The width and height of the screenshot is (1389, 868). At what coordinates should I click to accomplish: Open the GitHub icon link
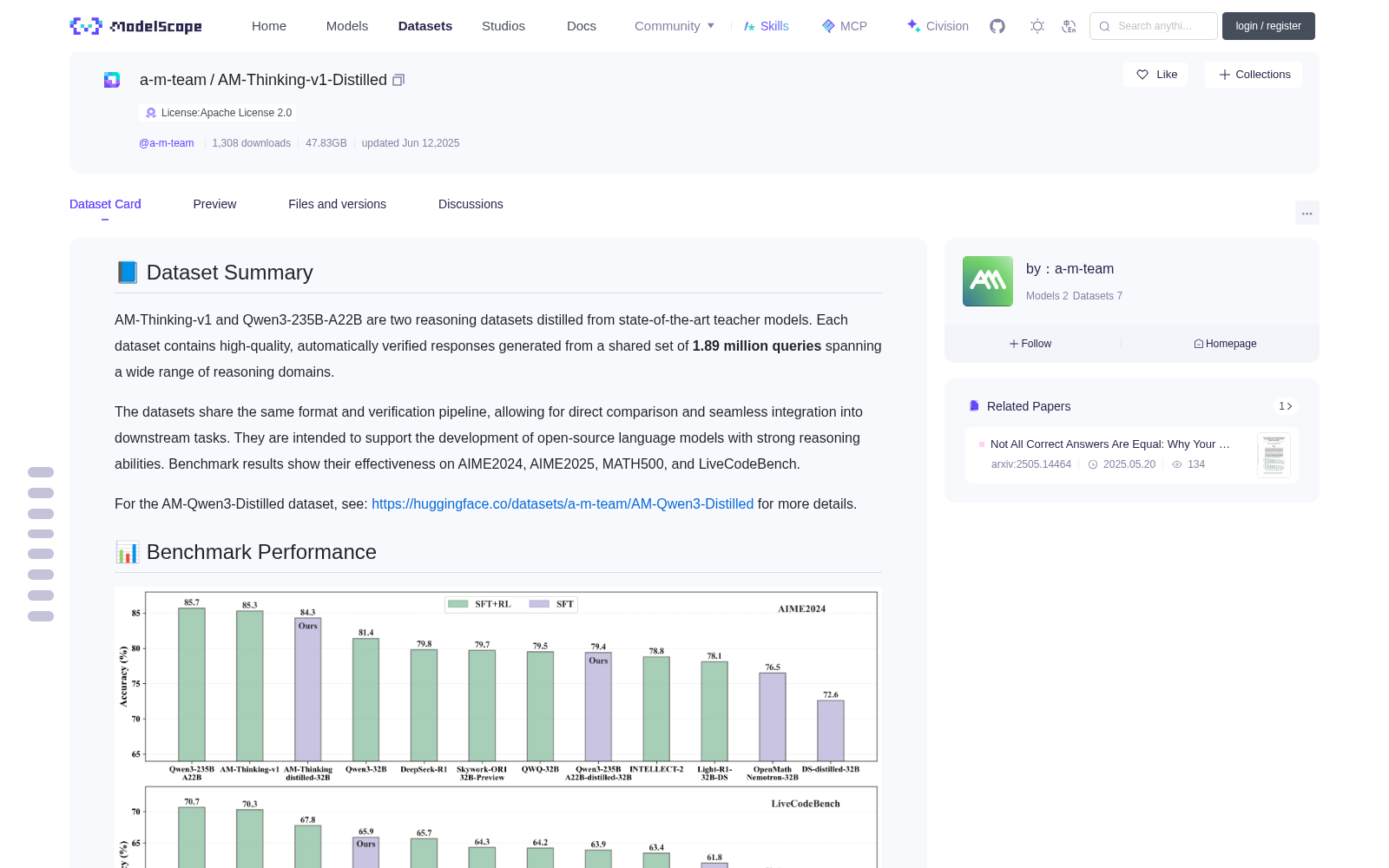(997, 26)
